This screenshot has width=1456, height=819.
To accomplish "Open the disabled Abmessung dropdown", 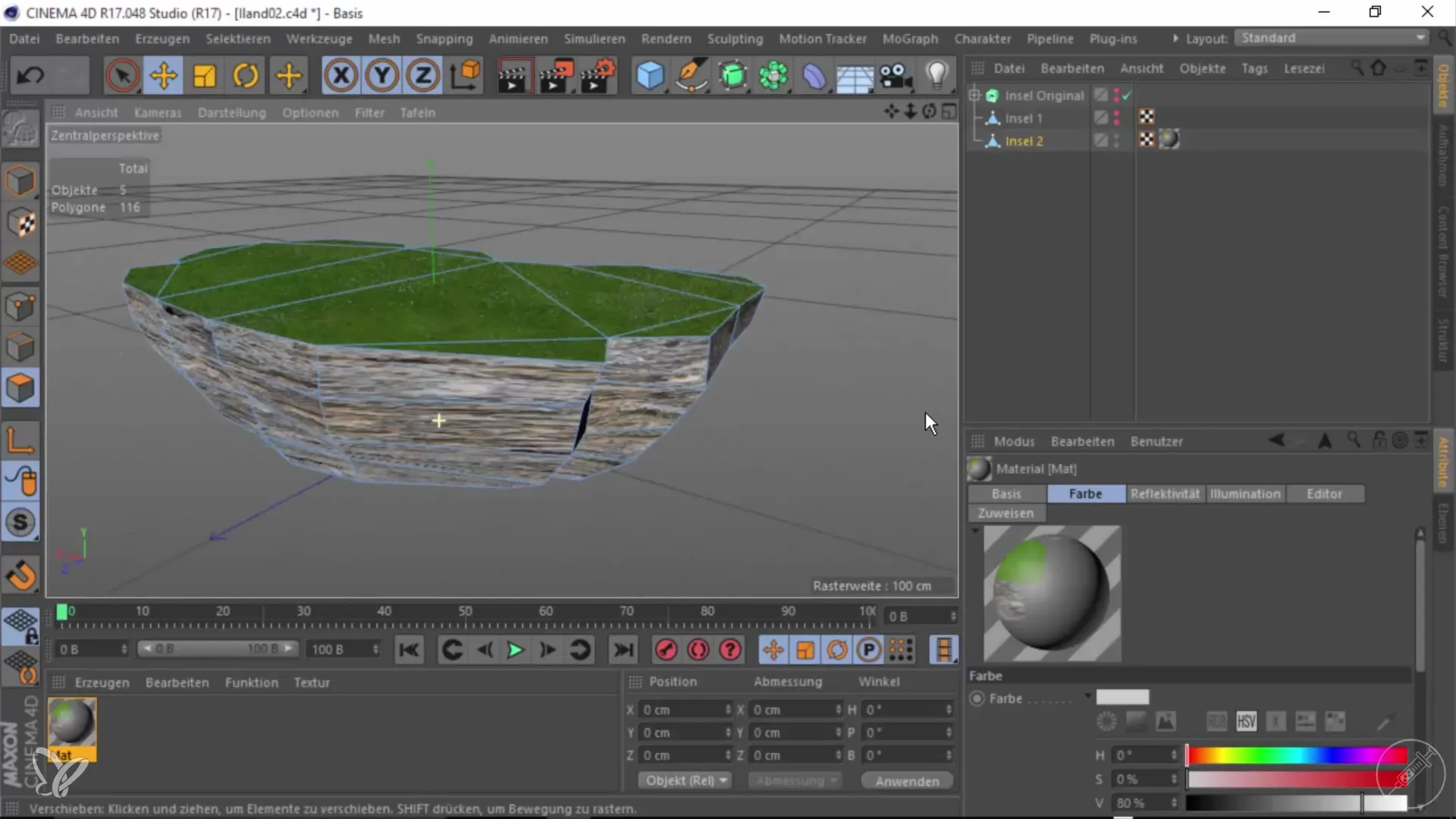I will tap(795, 780).
